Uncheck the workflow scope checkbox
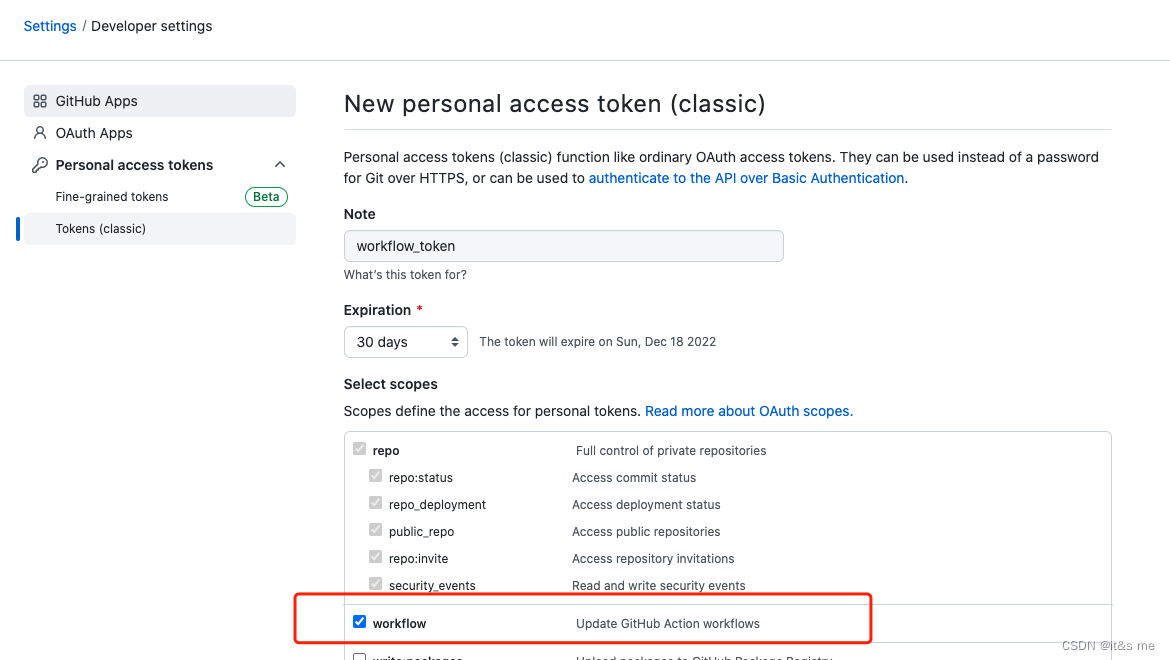Screen dimensions: 1170x660 pyautogui.click(x=360, y=622)
